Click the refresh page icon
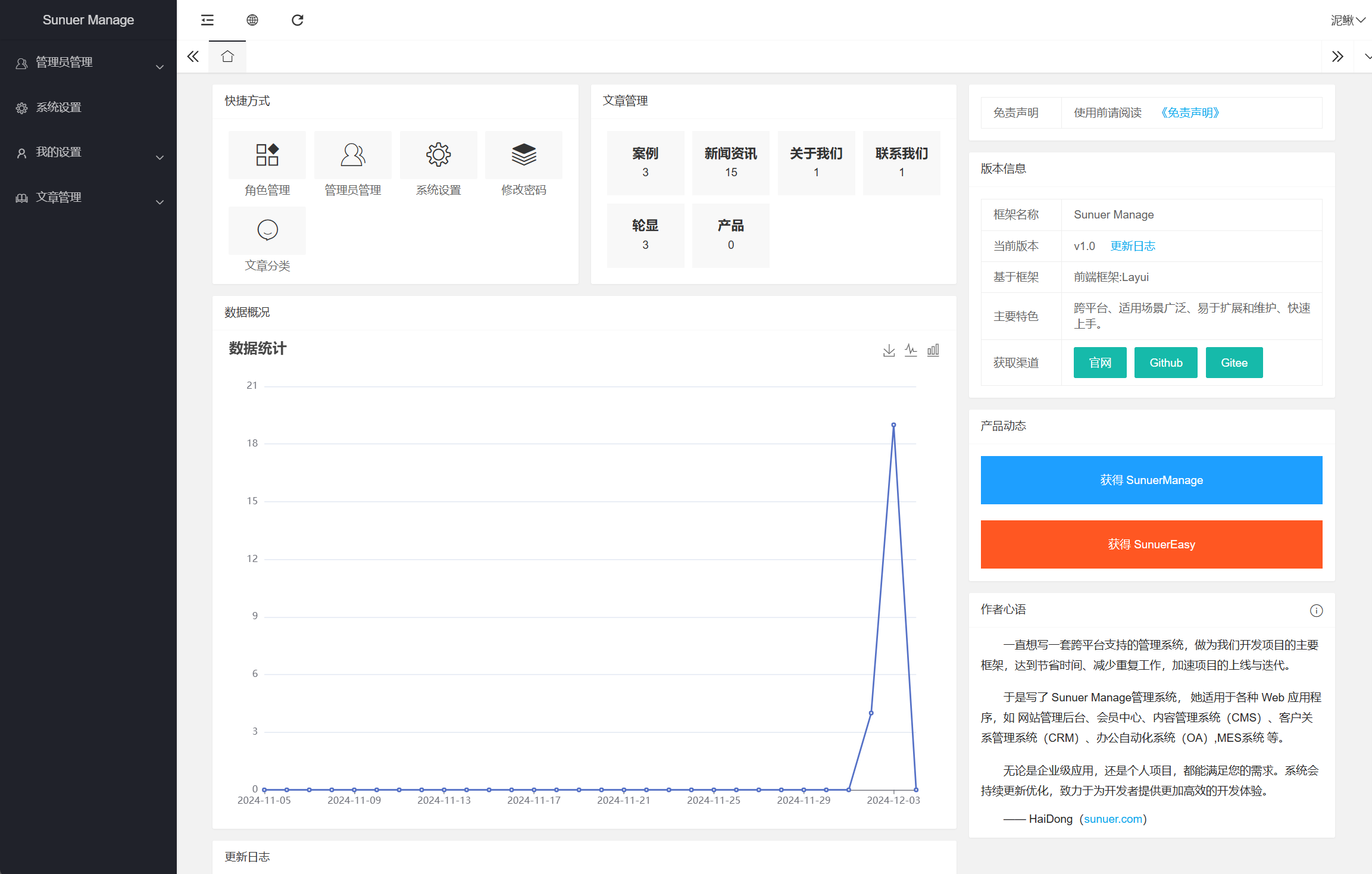 [x=298, y=20]
